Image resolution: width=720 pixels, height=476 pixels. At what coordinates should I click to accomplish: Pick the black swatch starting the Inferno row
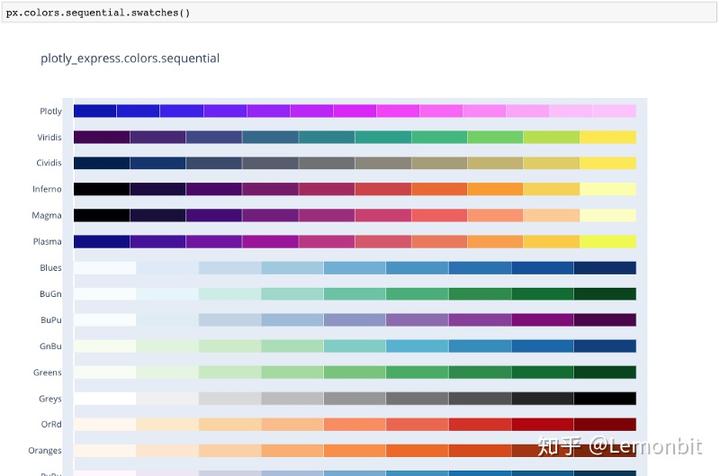[x=101, y=189]
